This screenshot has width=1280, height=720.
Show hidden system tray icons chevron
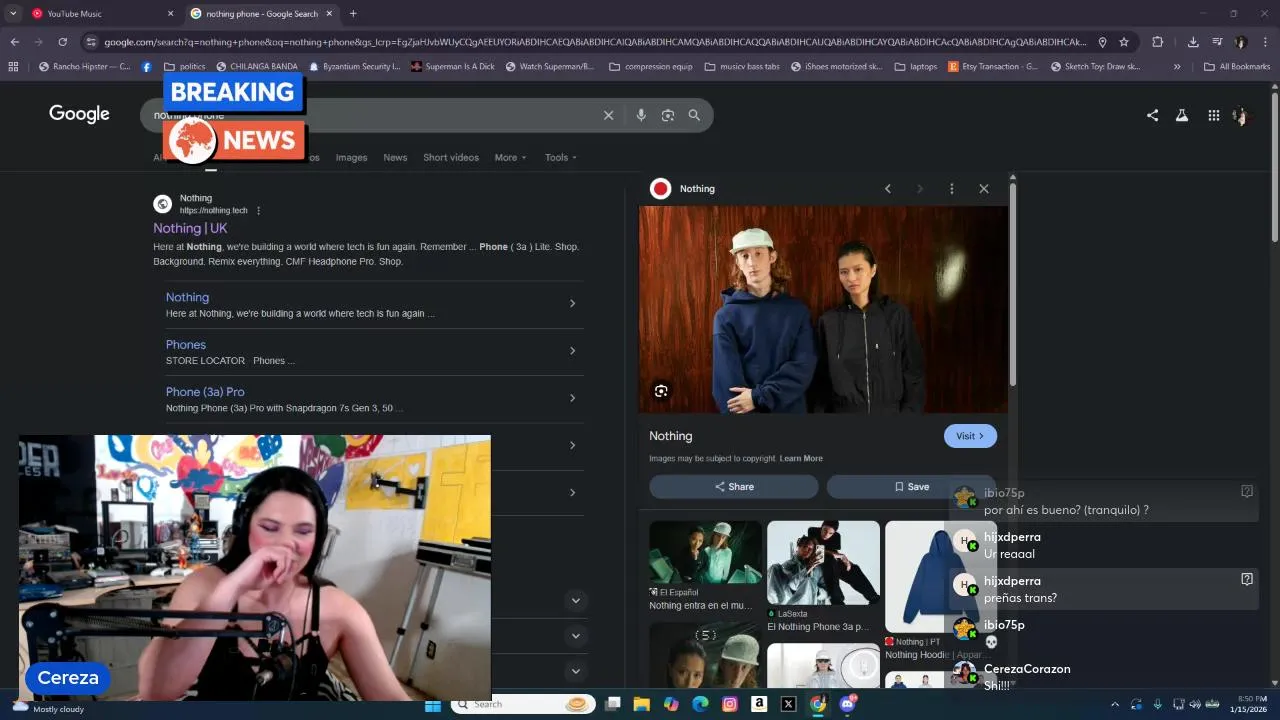[1114, 704]
